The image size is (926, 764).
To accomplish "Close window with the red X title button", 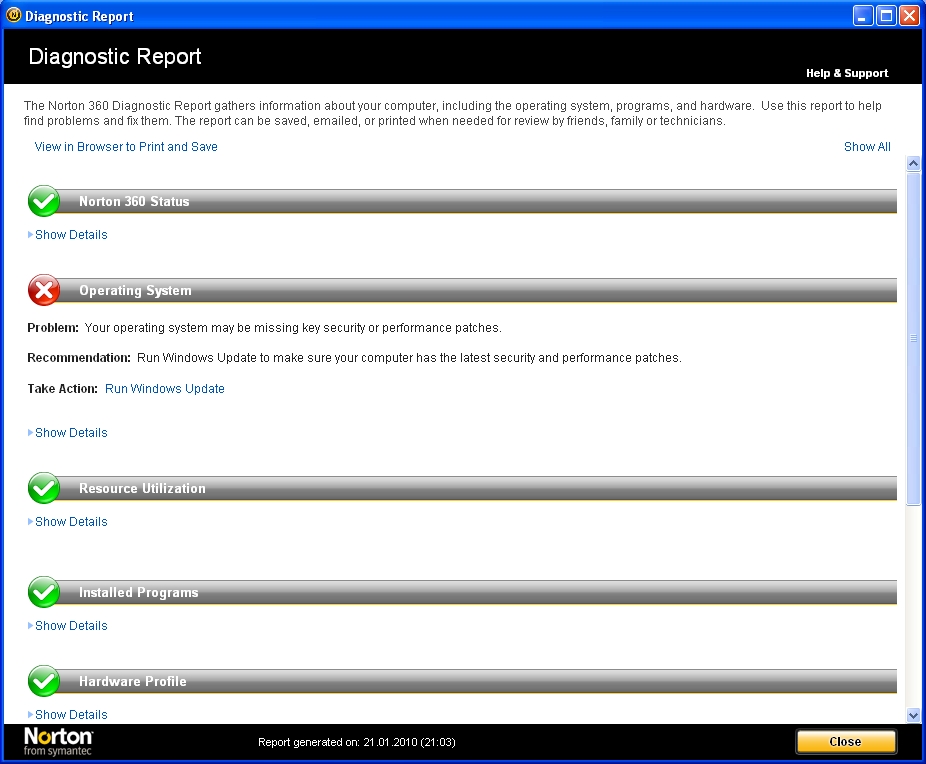I will click(x=909, y=15).
